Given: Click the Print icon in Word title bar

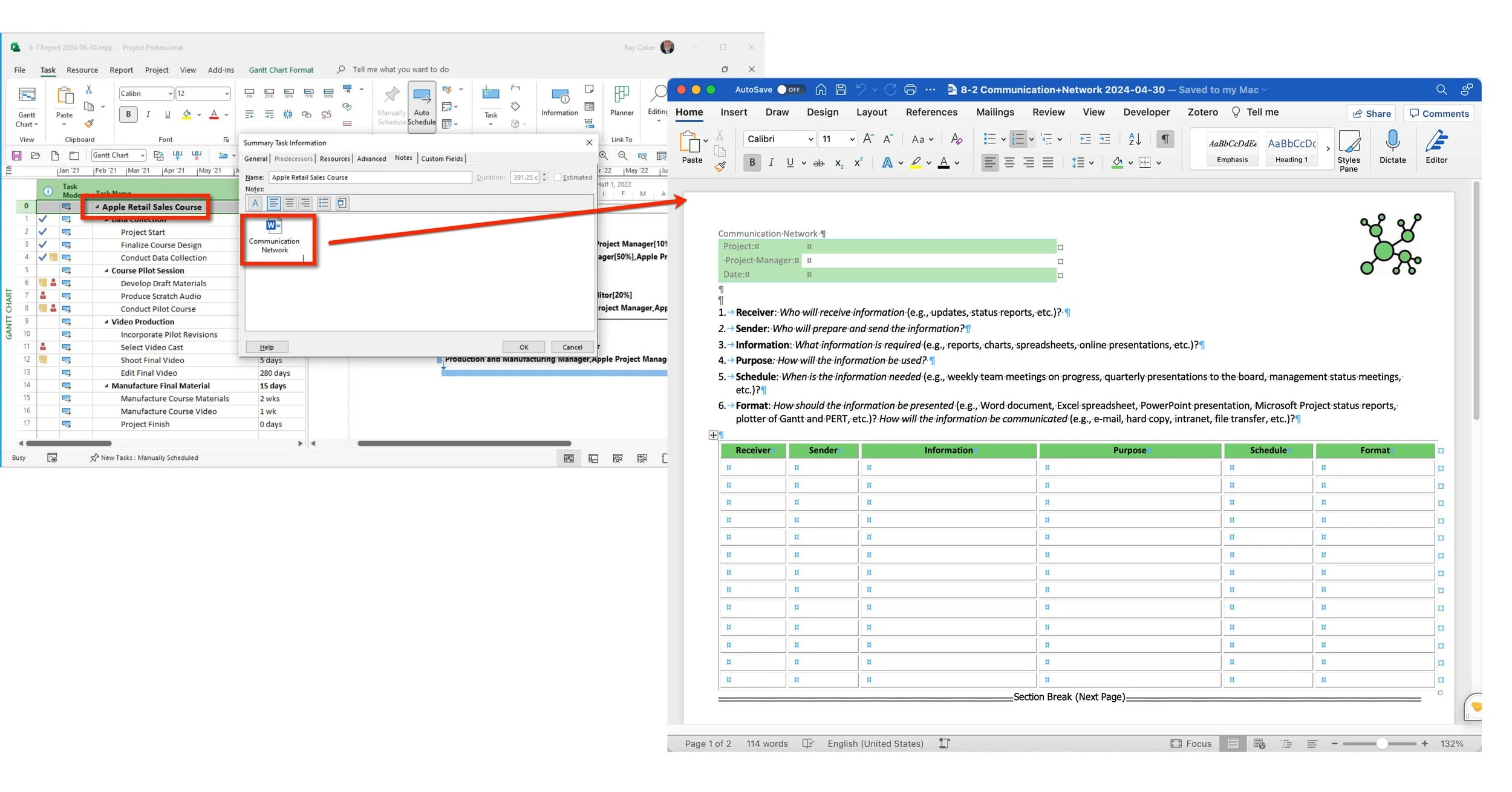Looking at the screenshot, I should click(x=910, y=90).
